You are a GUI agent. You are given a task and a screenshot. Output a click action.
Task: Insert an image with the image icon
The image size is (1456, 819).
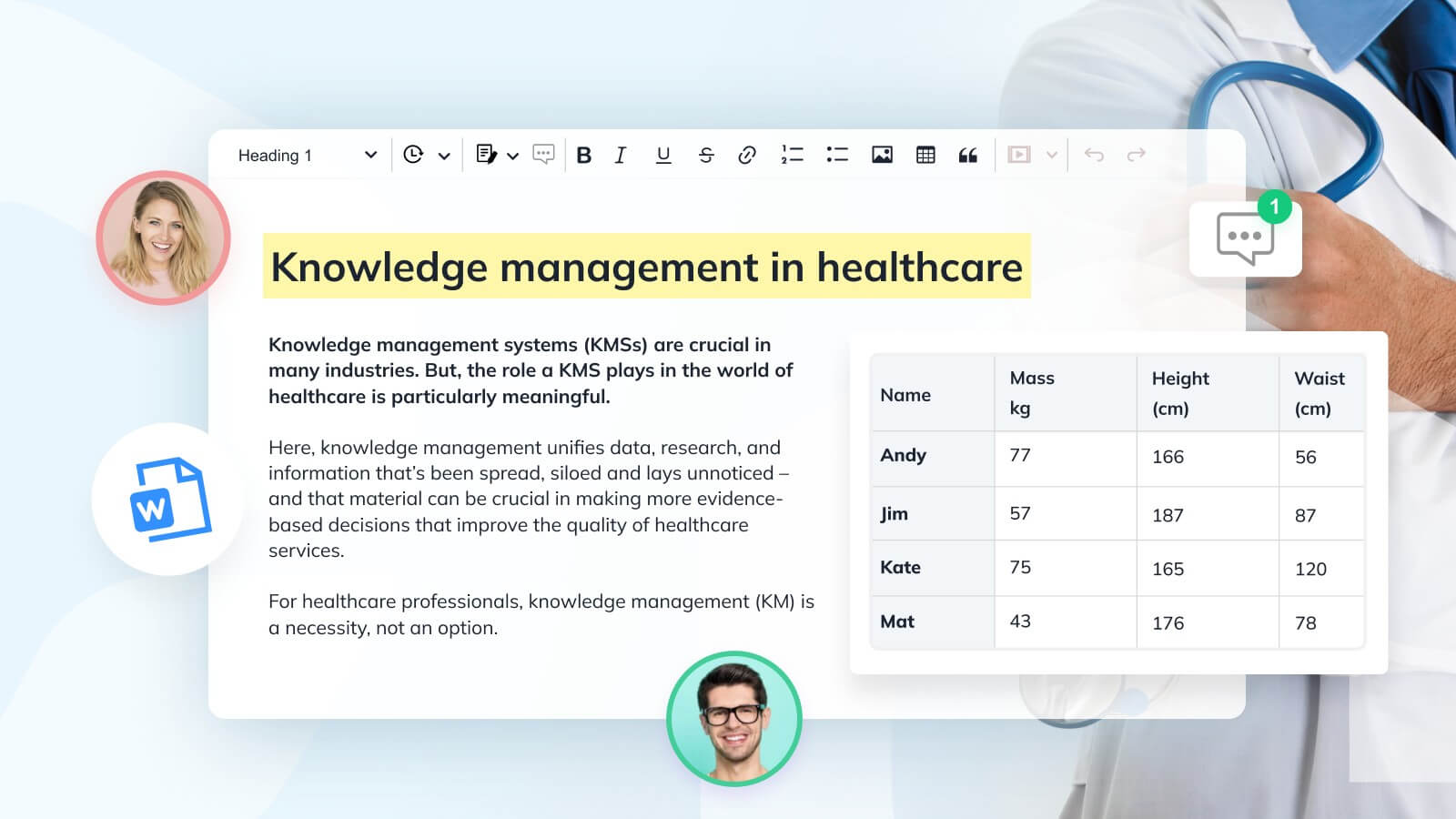click(882, 155)
